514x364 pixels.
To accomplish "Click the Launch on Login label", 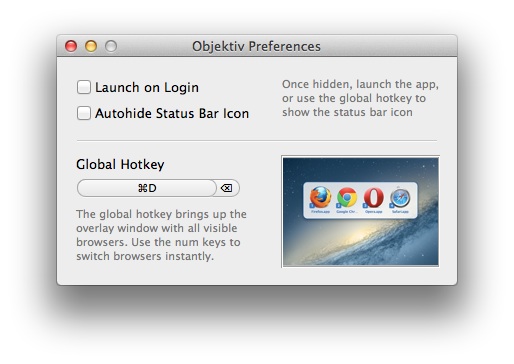I will click(x=147, y=87).
